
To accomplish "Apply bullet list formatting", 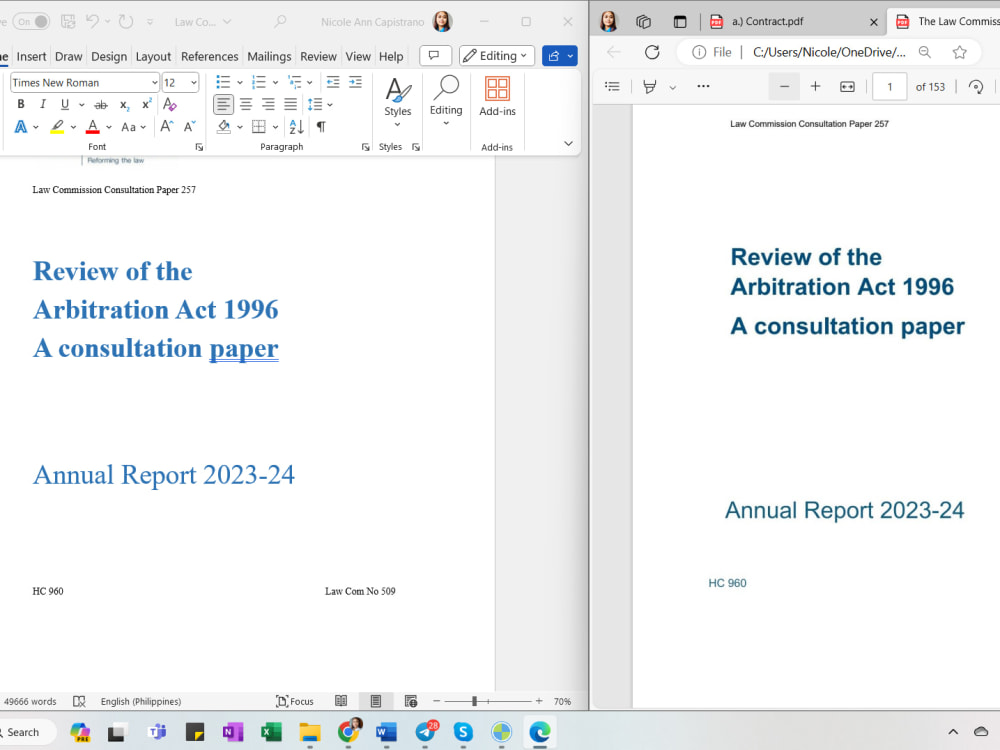I will (x=223, y=82).
